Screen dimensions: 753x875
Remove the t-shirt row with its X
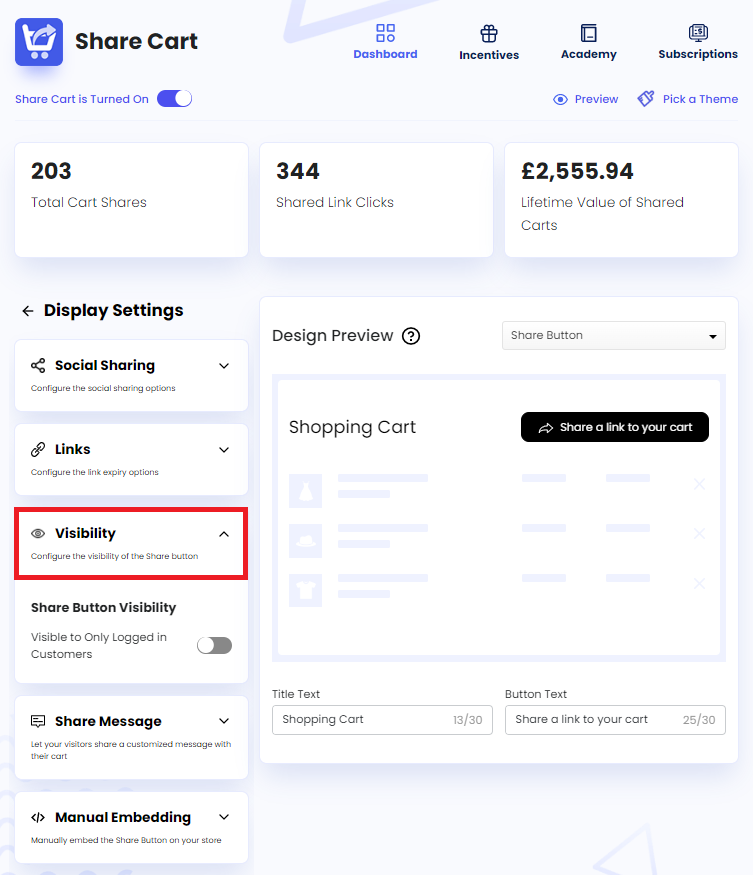(x=699, y=584)
